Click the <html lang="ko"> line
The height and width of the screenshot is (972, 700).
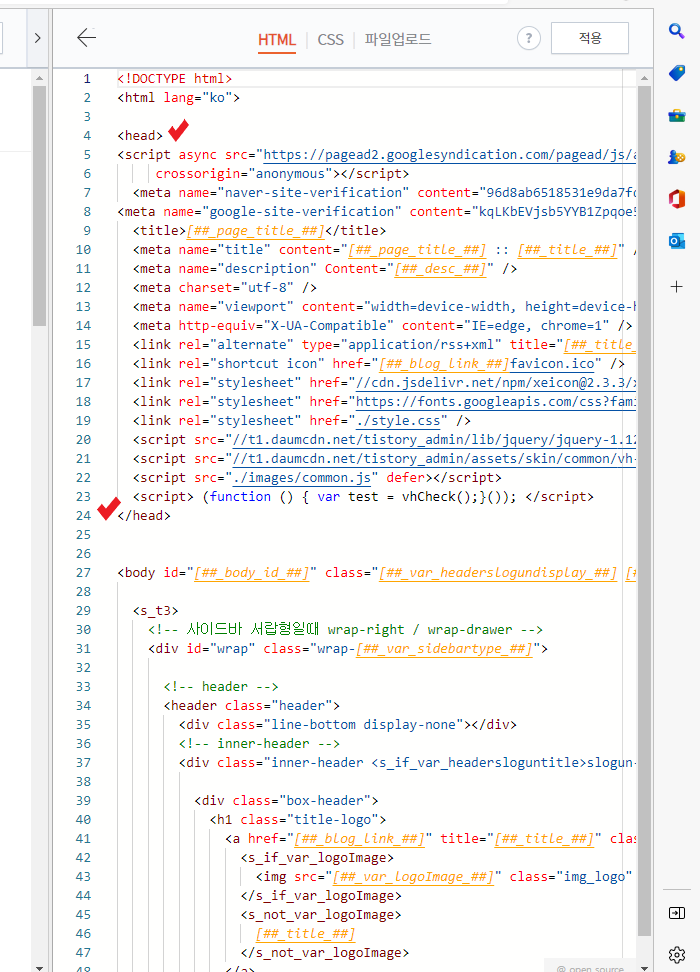[179, 98]
